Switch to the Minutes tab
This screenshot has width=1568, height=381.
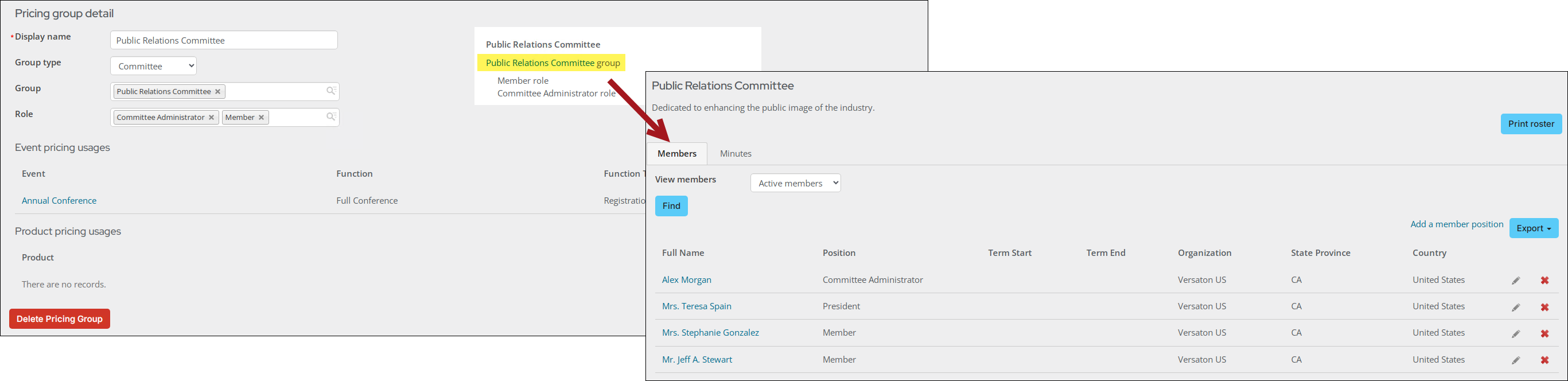pos(736,153)
